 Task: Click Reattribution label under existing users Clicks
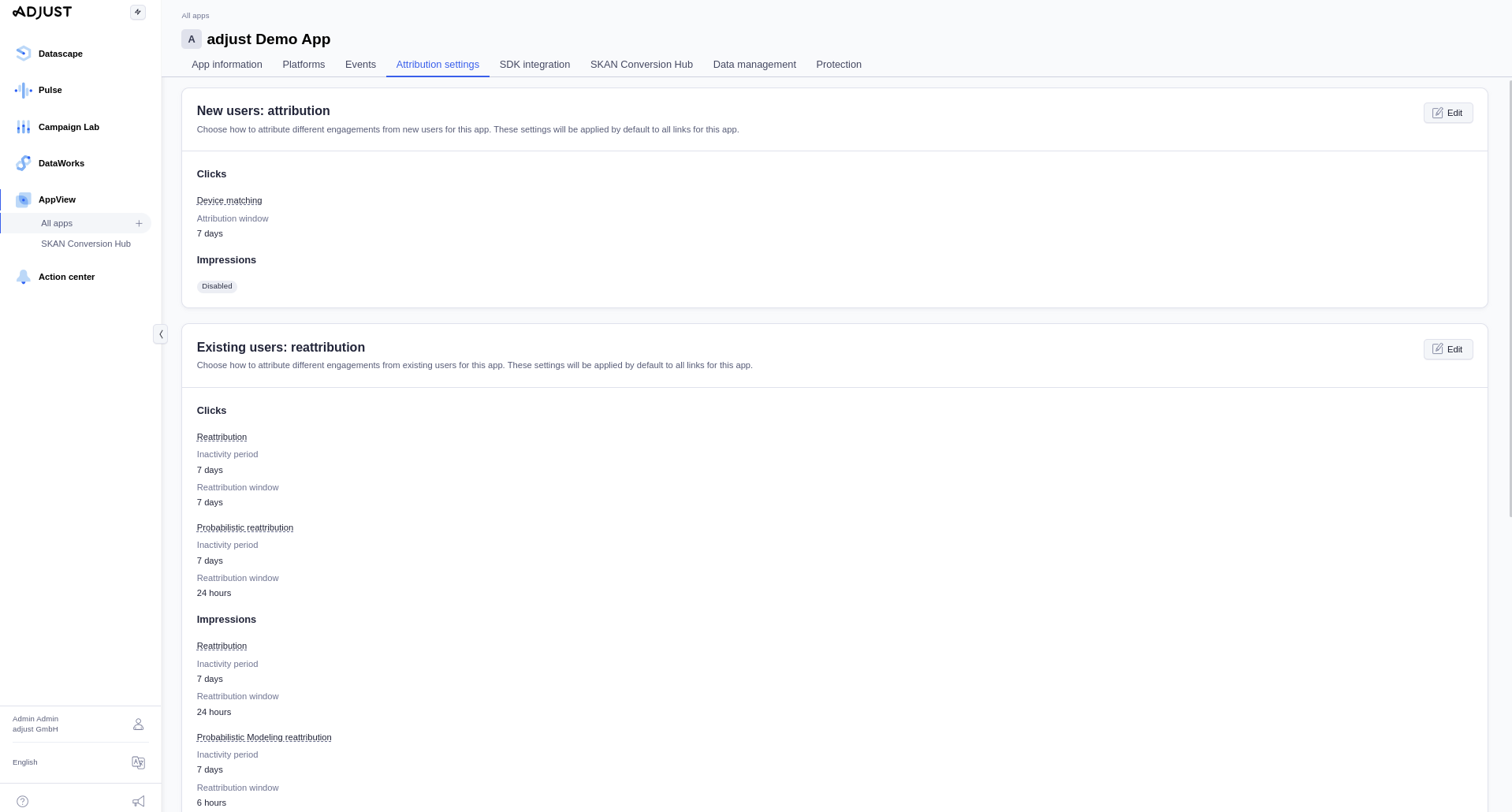point(222,437)
